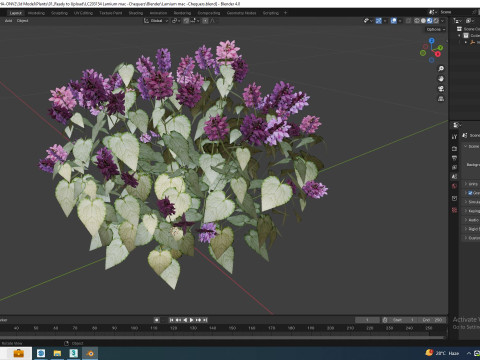Switch to the Shading workspace tab

(x=136, y=13)
